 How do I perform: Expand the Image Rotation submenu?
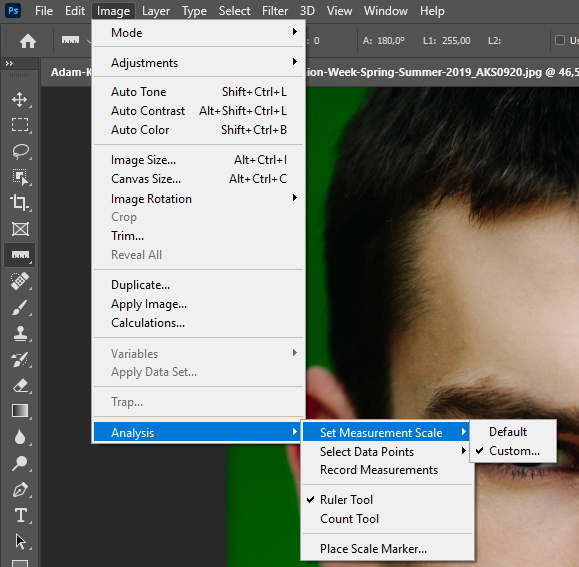pos(199,199)
